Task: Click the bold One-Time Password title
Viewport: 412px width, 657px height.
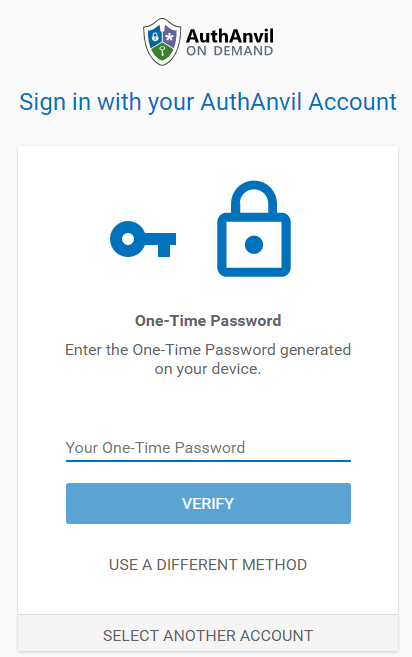Action: (x=208, y=321)
